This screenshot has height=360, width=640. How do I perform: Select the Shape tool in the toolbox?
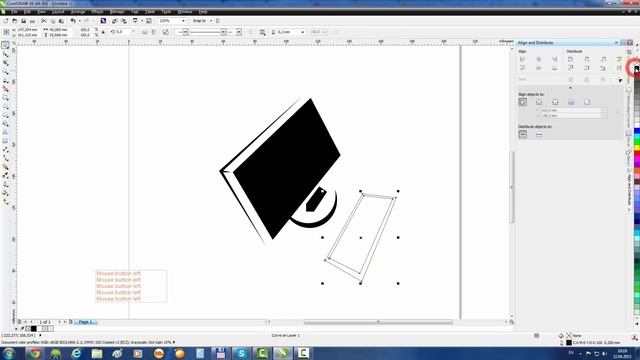[5, 54]
